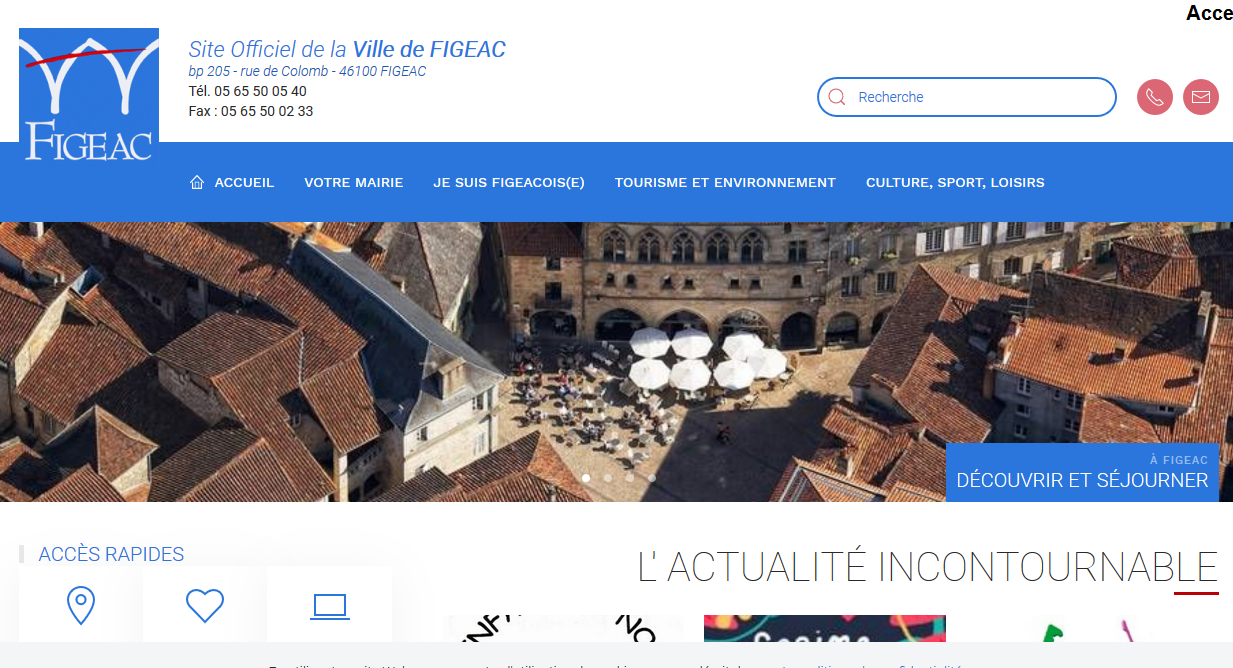
Task: Open the colorful middle news thumbnail
Action: [824, 630]
